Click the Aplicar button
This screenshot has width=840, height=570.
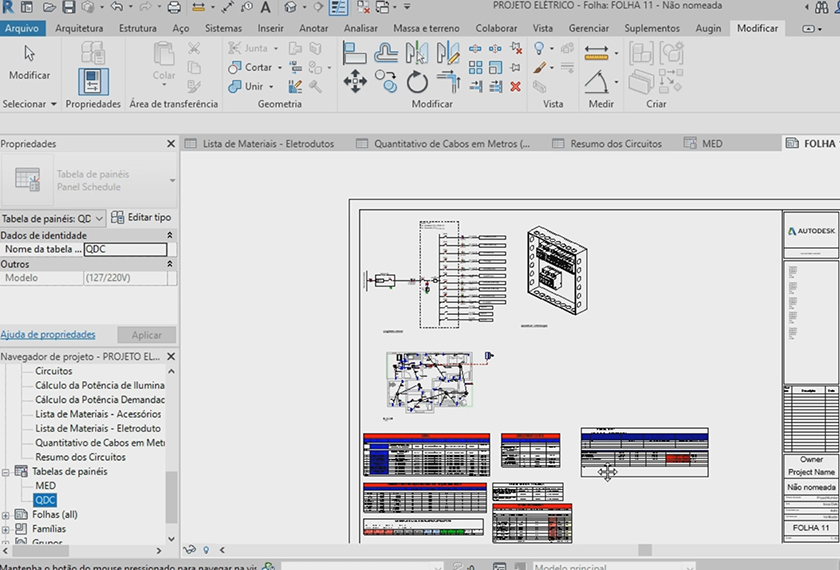146,335
